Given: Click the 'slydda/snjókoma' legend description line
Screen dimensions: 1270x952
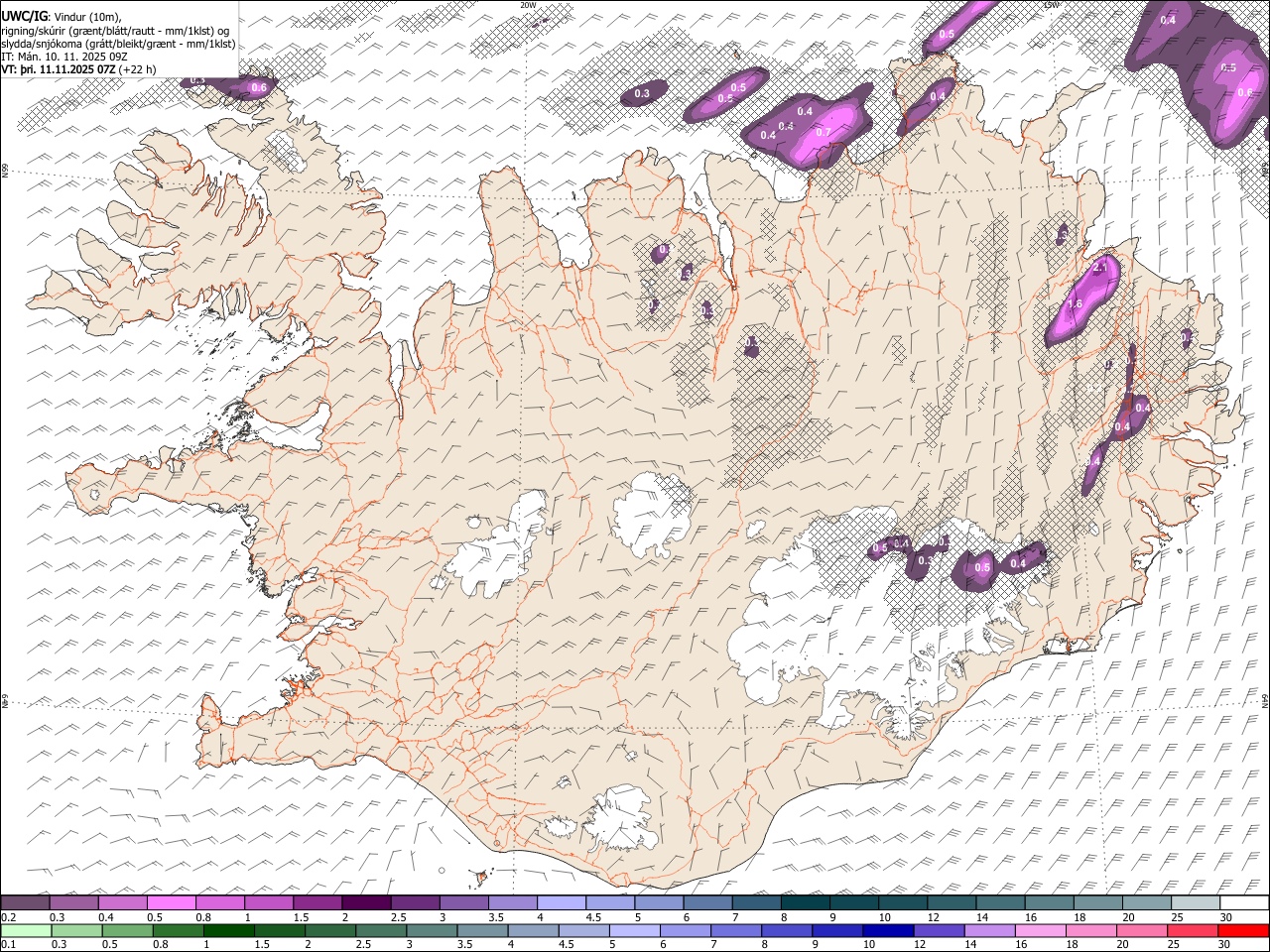Looking at the screenshot, I should (x=118, y=44).
